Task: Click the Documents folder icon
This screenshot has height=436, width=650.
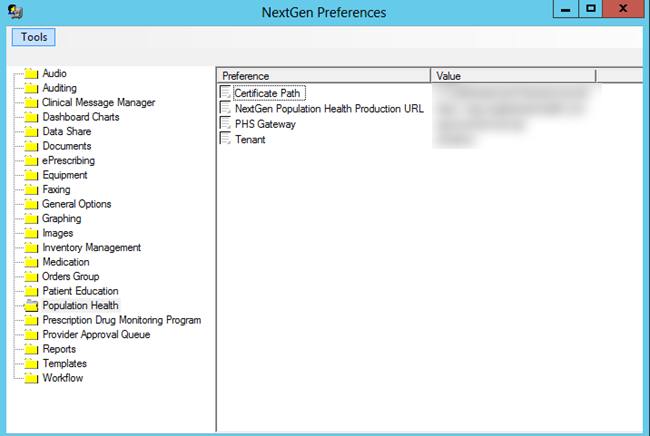Action: [31, 146]
